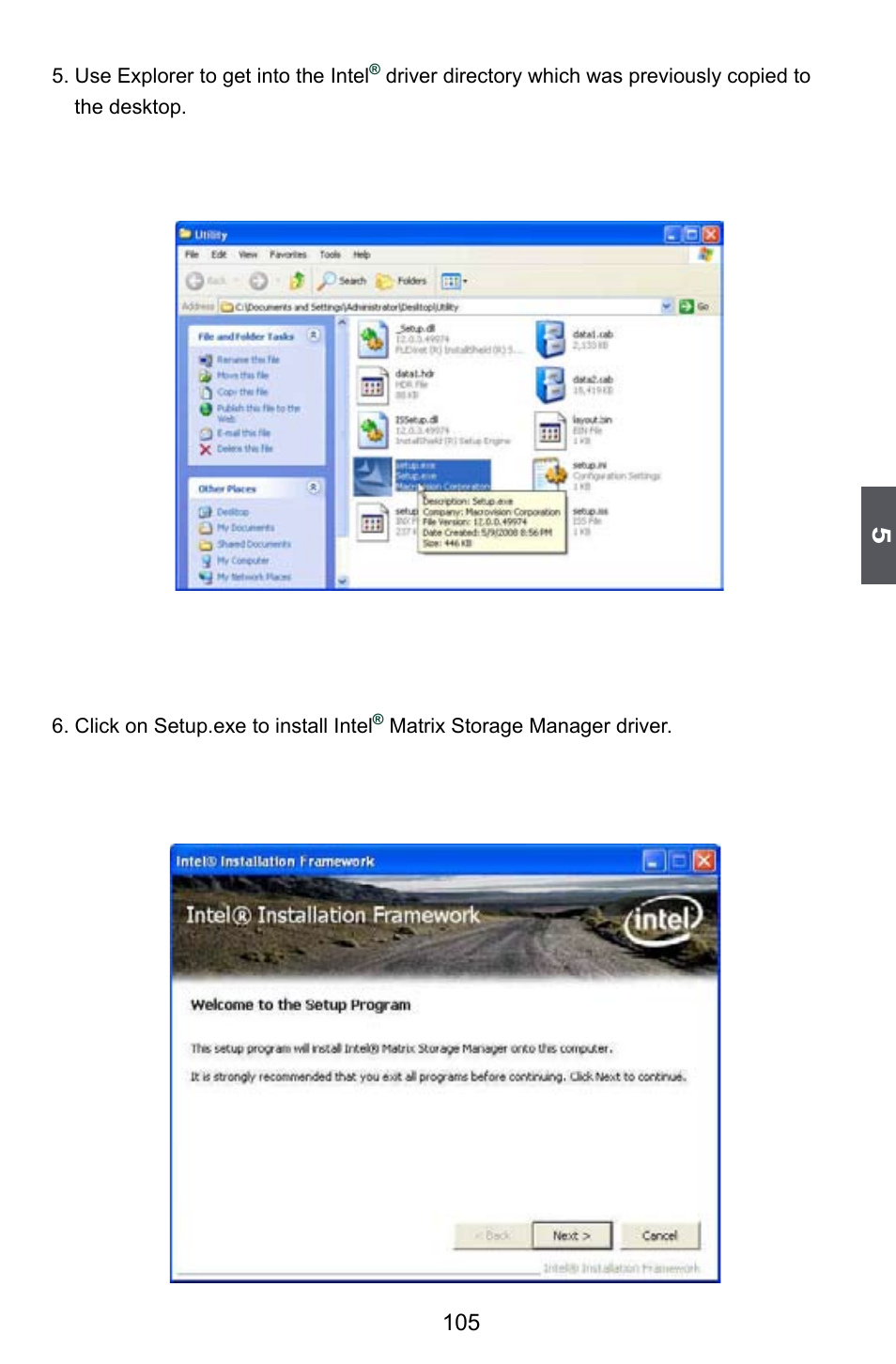Screen dimensions: 896x1364
Task: Click Copy this file link
Action: (242, 392)
